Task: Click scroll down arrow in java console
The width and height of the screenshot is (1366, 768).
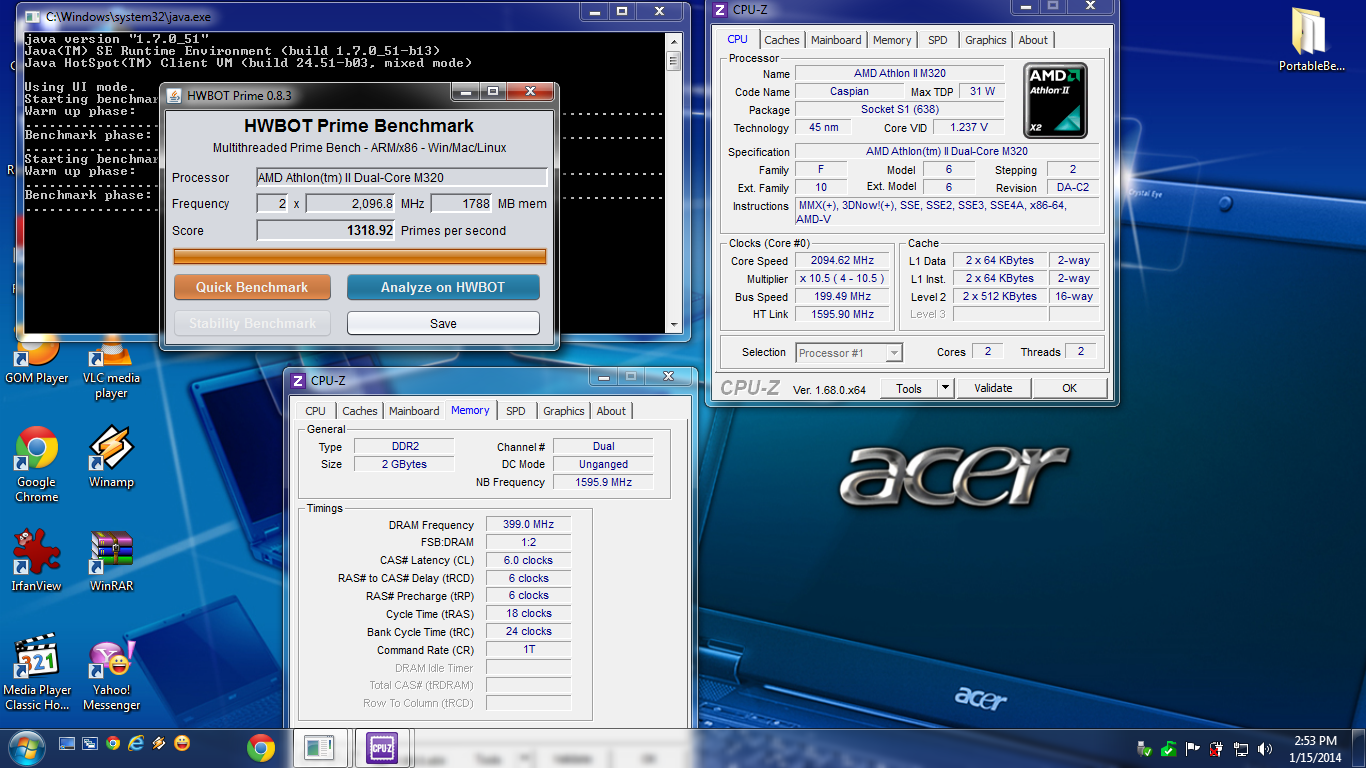Action: 673,325
